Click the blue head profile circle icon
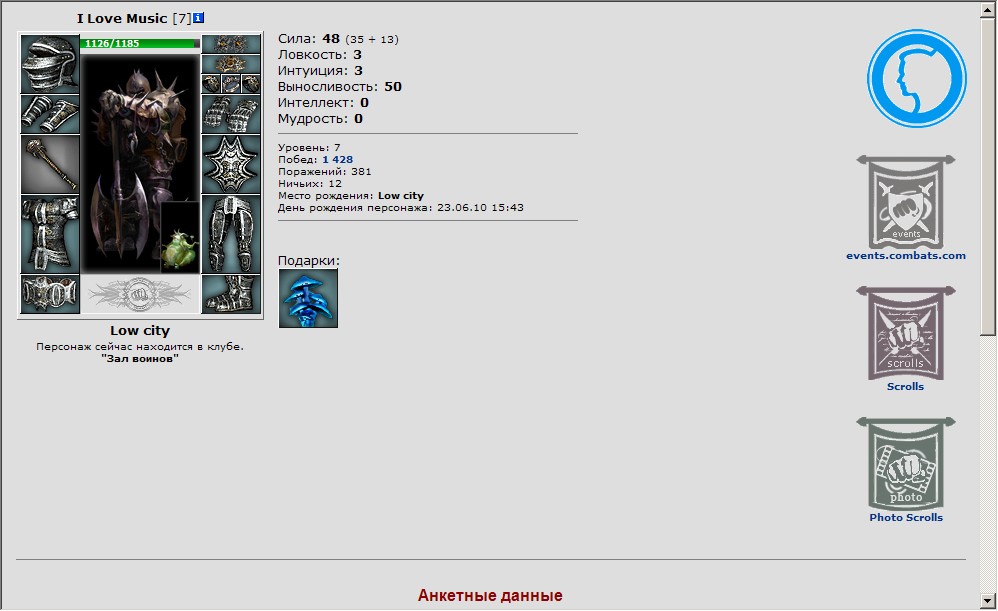This screenshot has height=611, width=998. [x=917, y=78]
